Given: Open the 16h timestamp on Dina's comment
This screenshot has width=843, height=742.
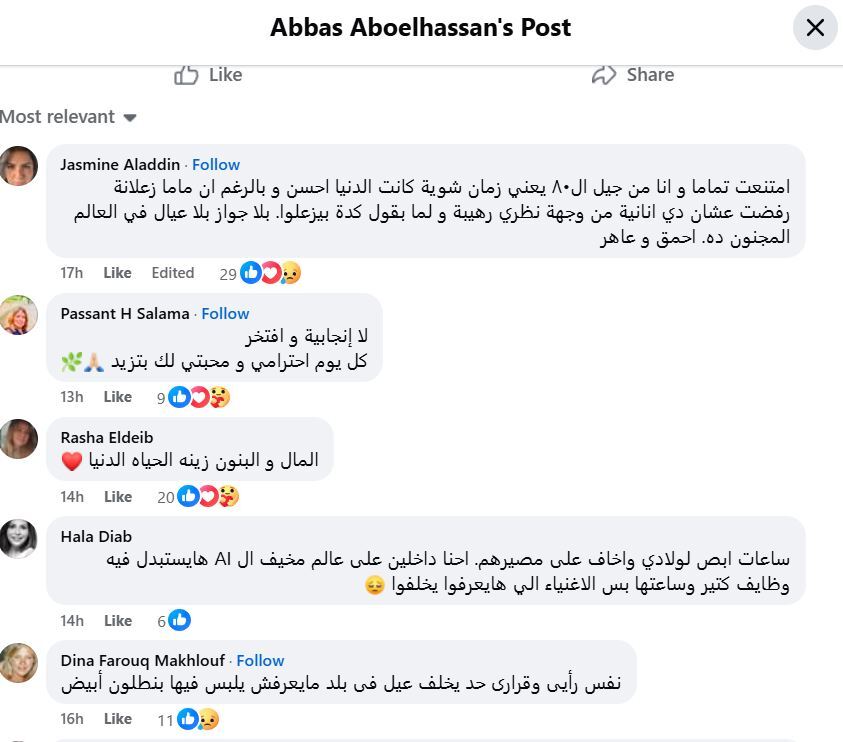Looking at the screenshot, I should point(72,719).
